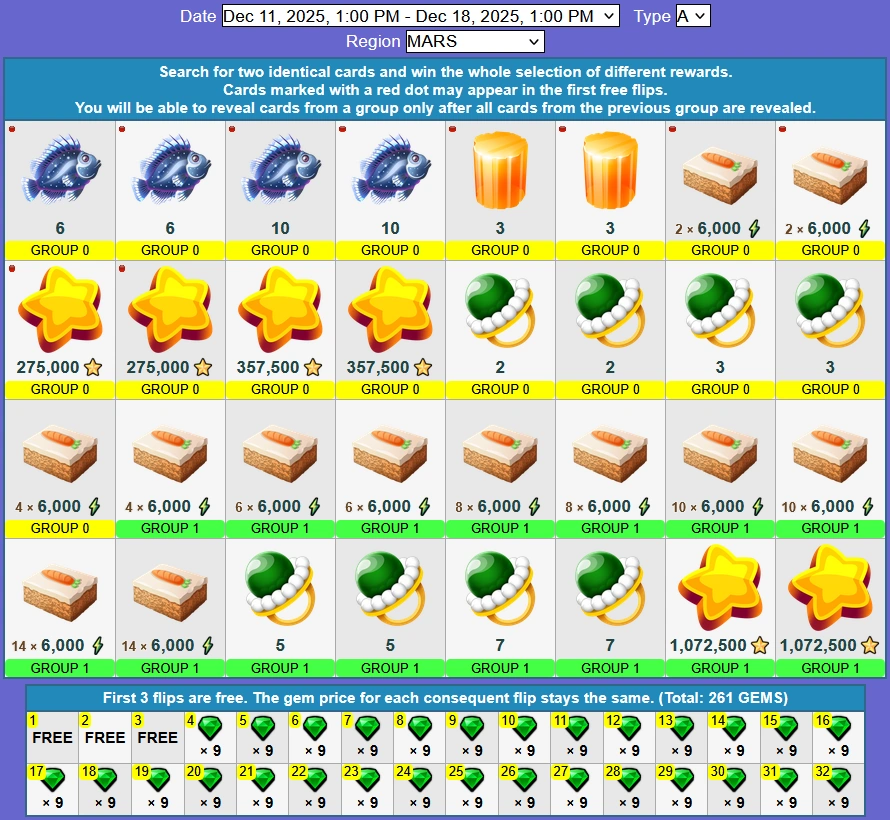Click the green gem for flip 31
The image size is (890, 820).
[787, 780]
